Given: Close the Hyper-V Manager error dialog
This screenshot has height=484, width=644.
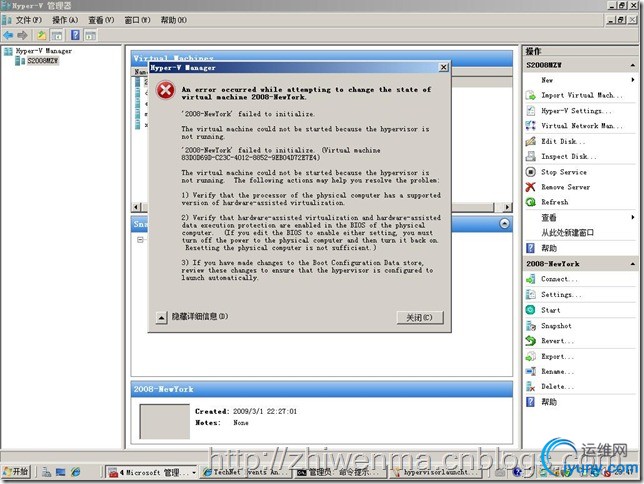Looking at the screenshot, I should coord(444,67).
